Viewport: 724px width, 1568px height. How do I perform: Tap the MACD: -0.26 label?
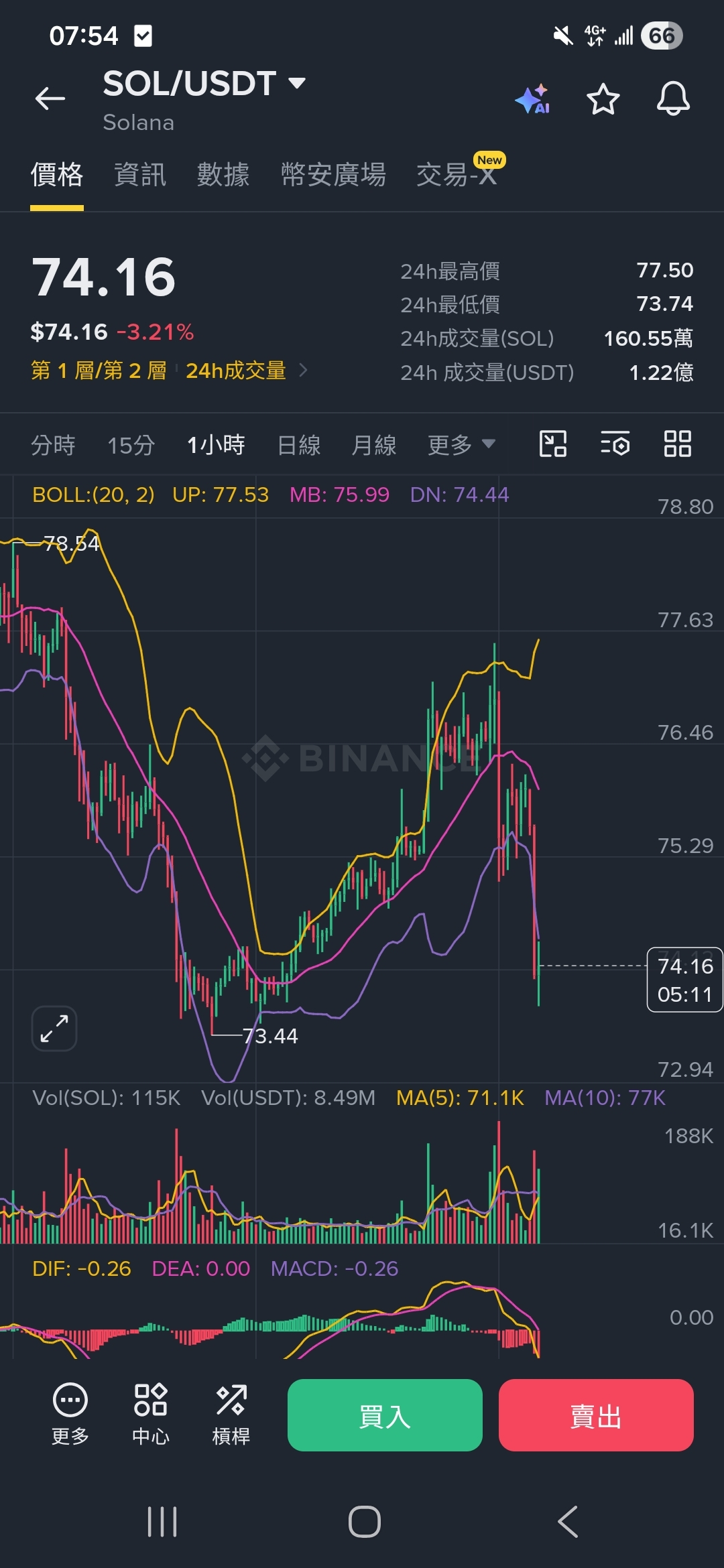click(335, 1268)
